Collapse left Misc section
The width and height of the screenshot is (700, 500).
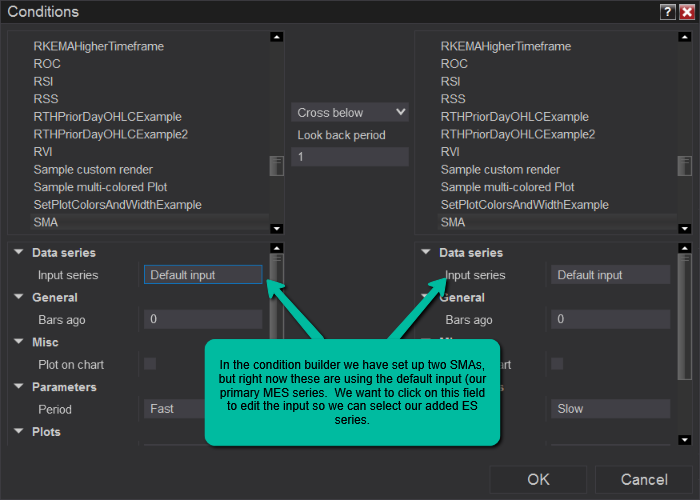point(19,342)
